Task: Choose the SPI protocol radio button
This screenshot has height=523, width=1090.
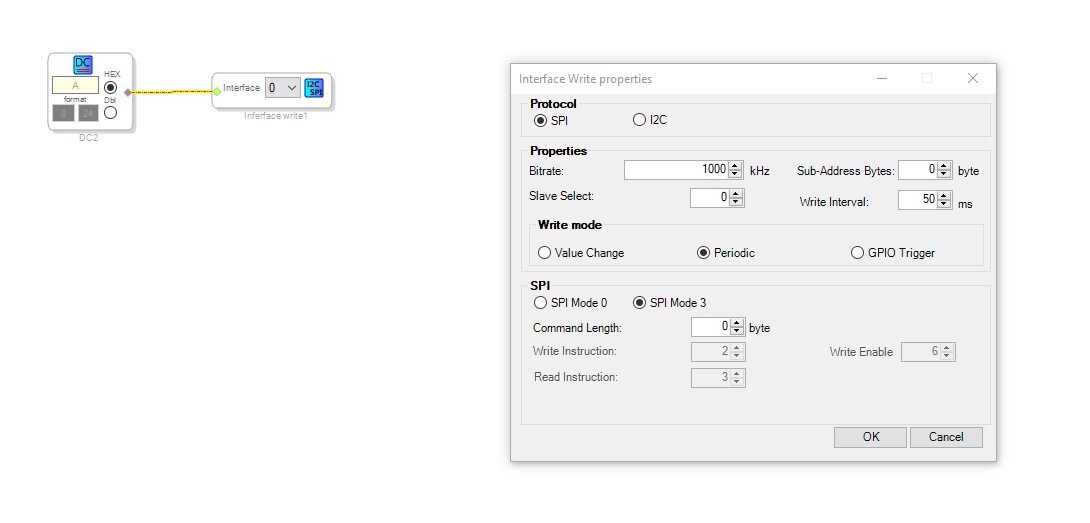Action: [540, 120]
